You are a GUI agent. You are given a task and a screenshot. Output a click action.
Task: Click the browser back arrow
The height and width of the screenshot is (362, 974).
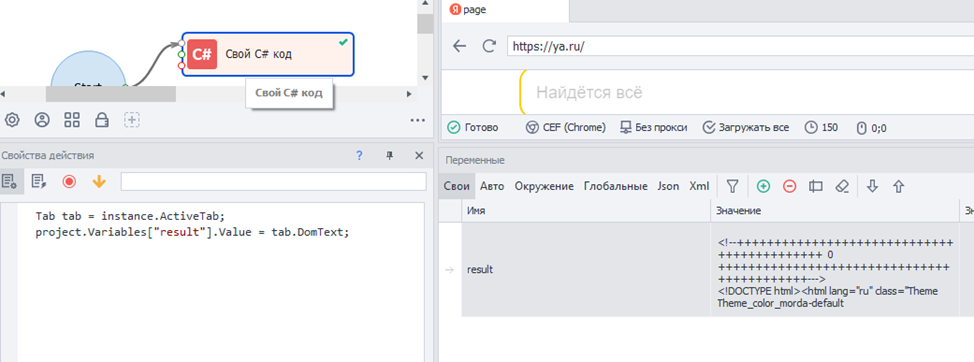click(459, 47)
